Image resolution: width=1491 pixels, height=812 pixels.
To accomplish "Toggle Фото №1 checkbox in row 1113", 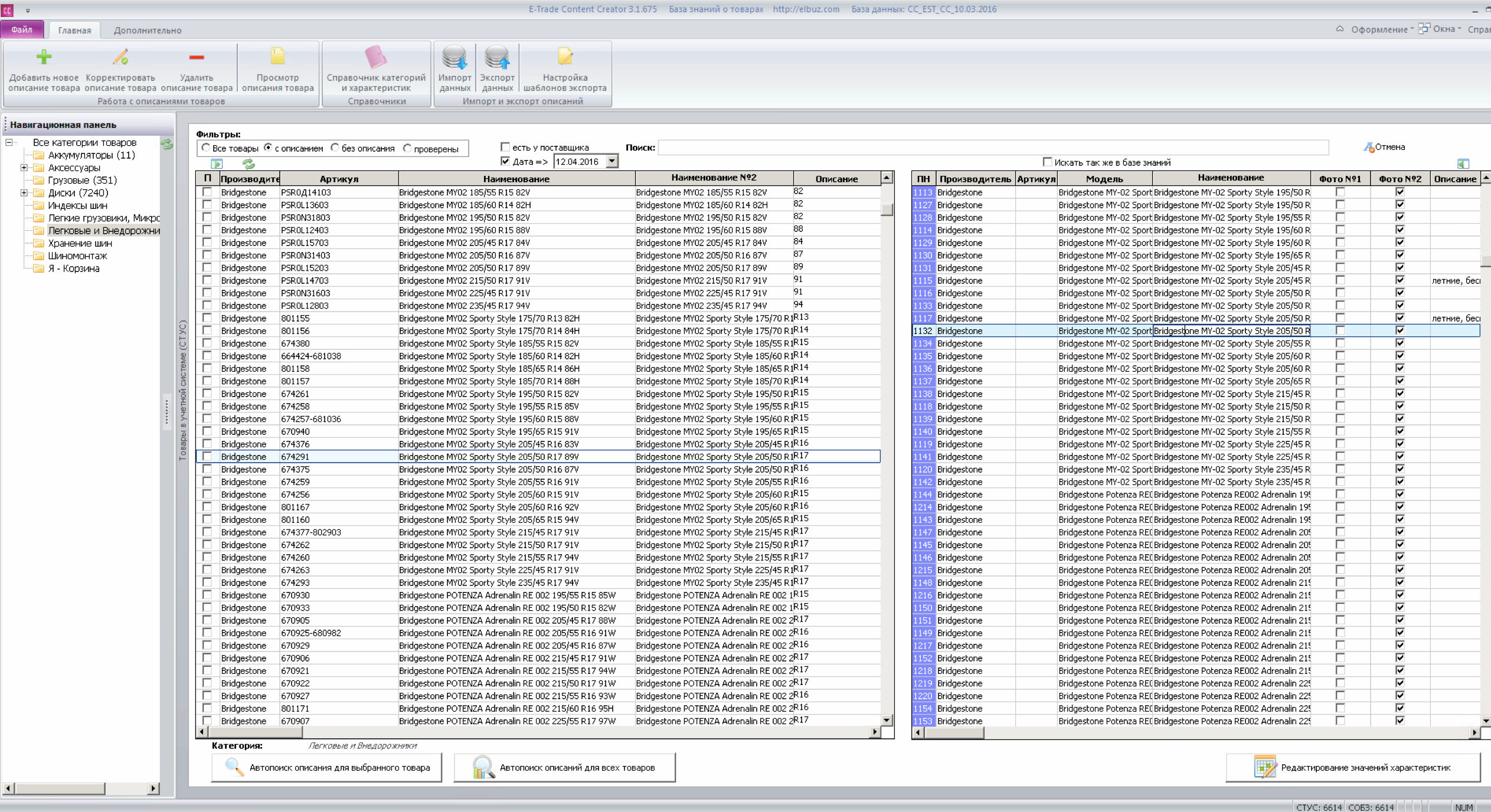I will 1340,192.
